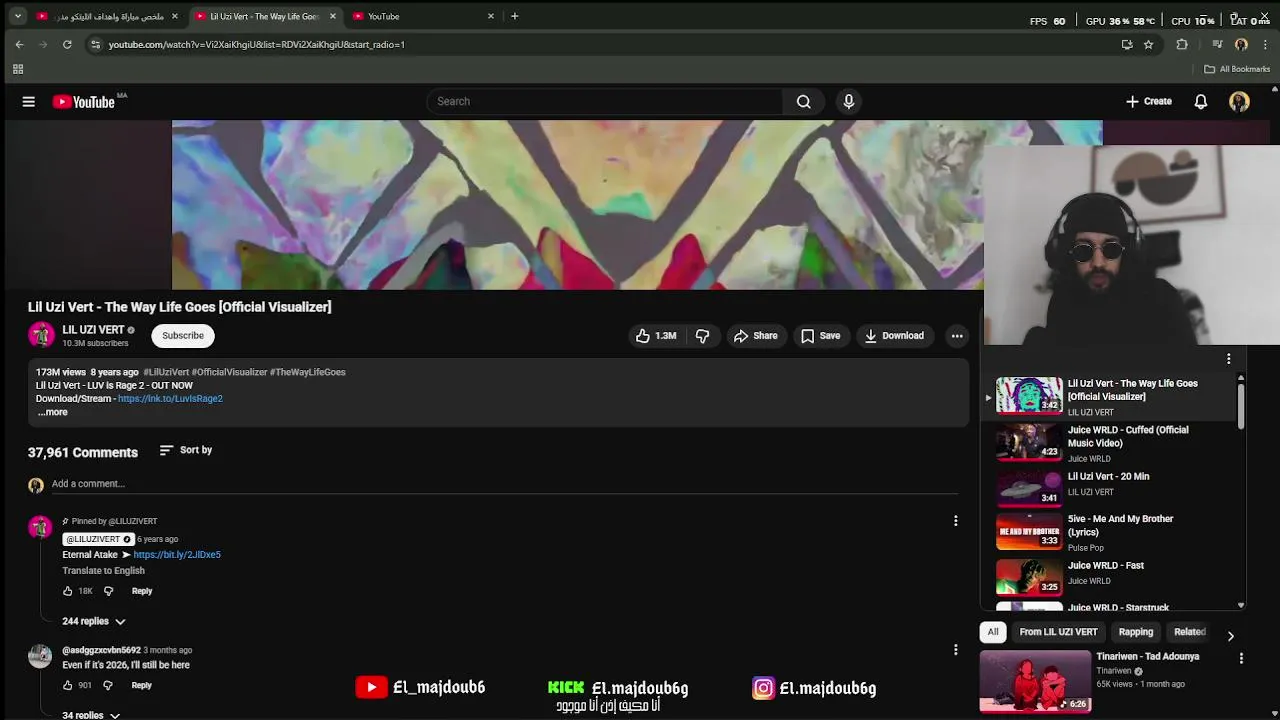This screenshot has width=1280, height=720.
Task: Go to the YouTube home logo
Action: [x=84, y=101]
